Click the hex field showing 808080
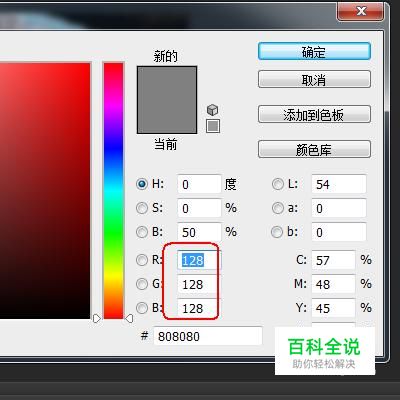 (208, 336)
